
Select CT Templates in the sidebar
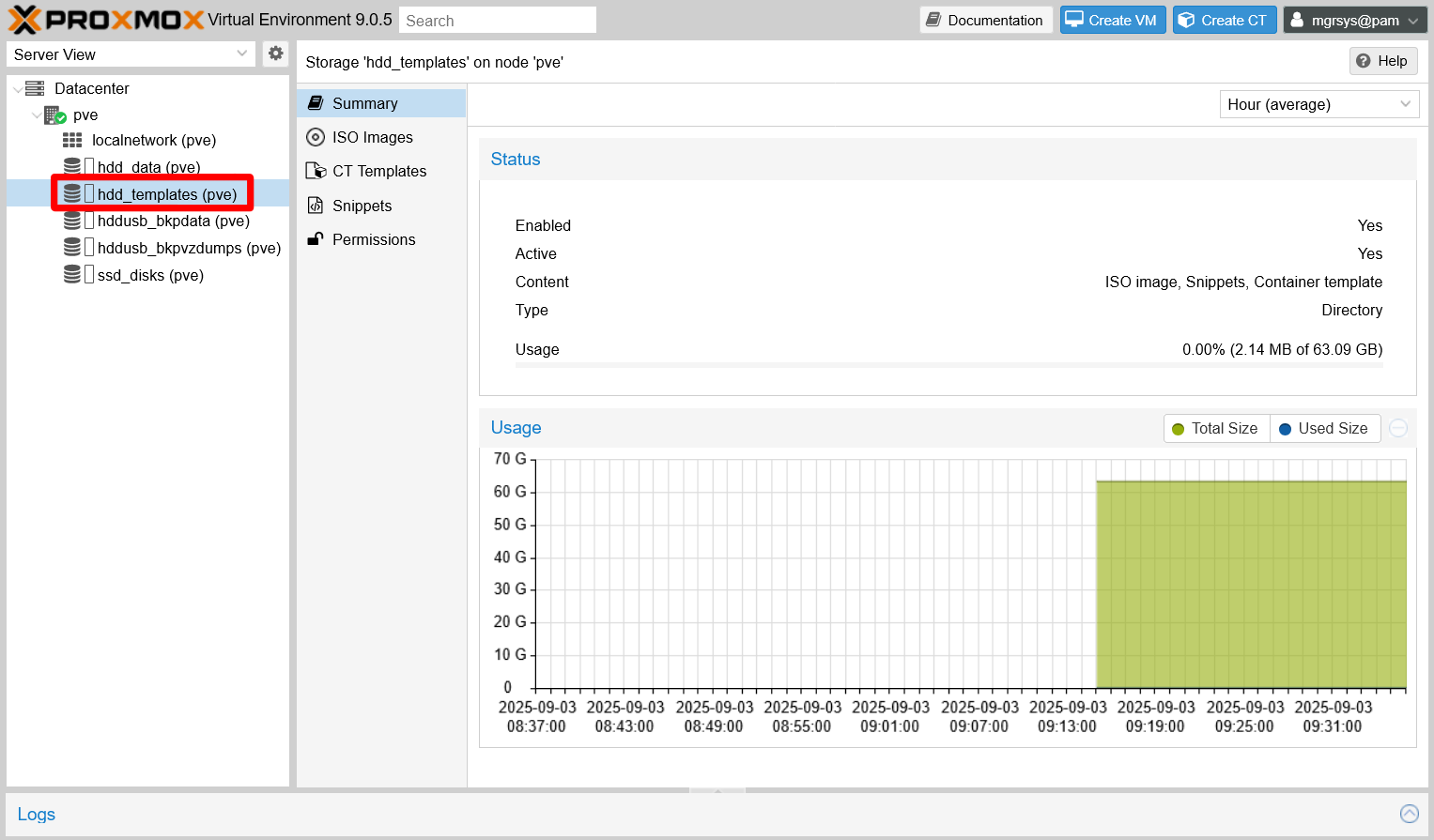point(378,171)
